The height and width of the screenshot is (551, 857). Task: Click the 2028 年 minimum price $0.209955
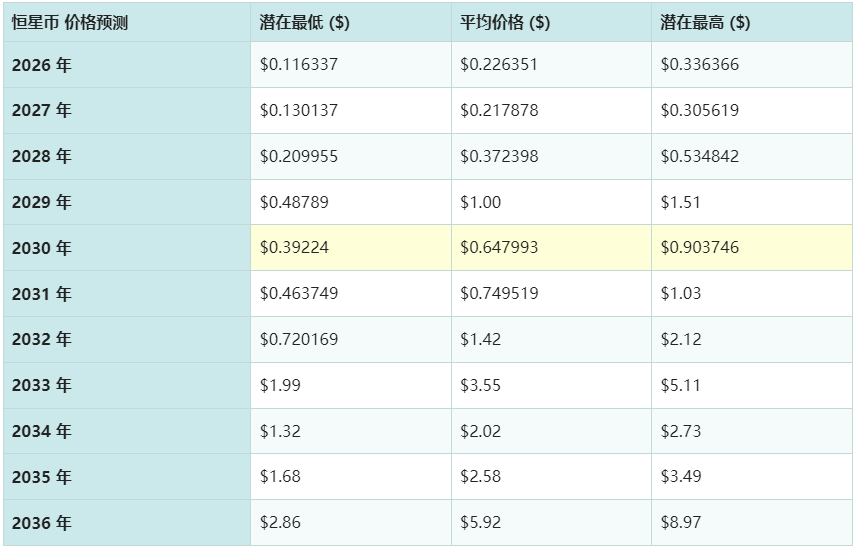[x=299, y=157]
